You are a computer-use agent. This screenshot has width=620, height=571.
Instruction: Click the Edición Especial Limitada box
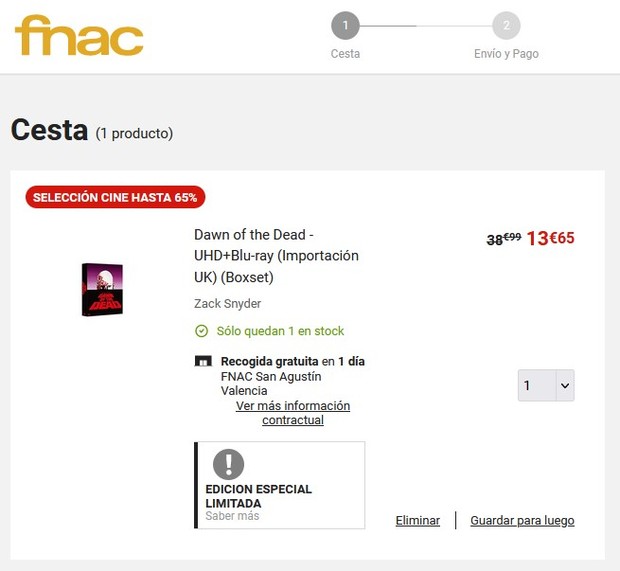(279, 485)
